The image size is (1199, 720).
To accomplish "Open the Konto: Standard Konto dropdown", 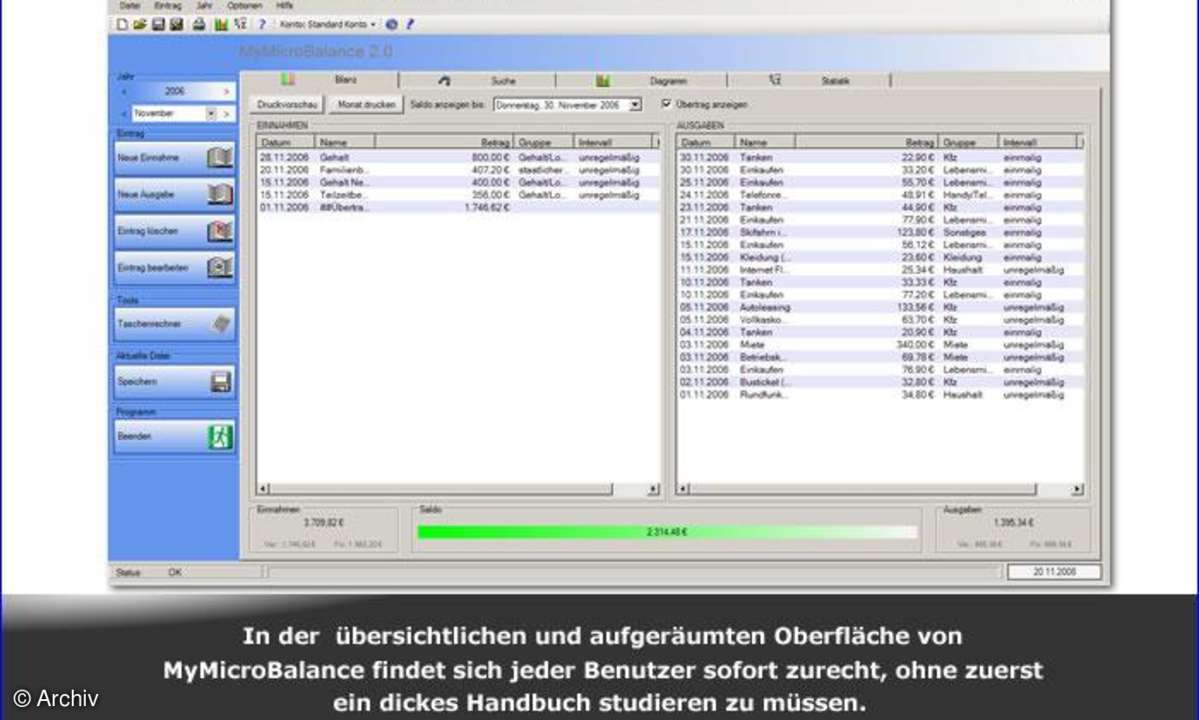I will point(327,24).
